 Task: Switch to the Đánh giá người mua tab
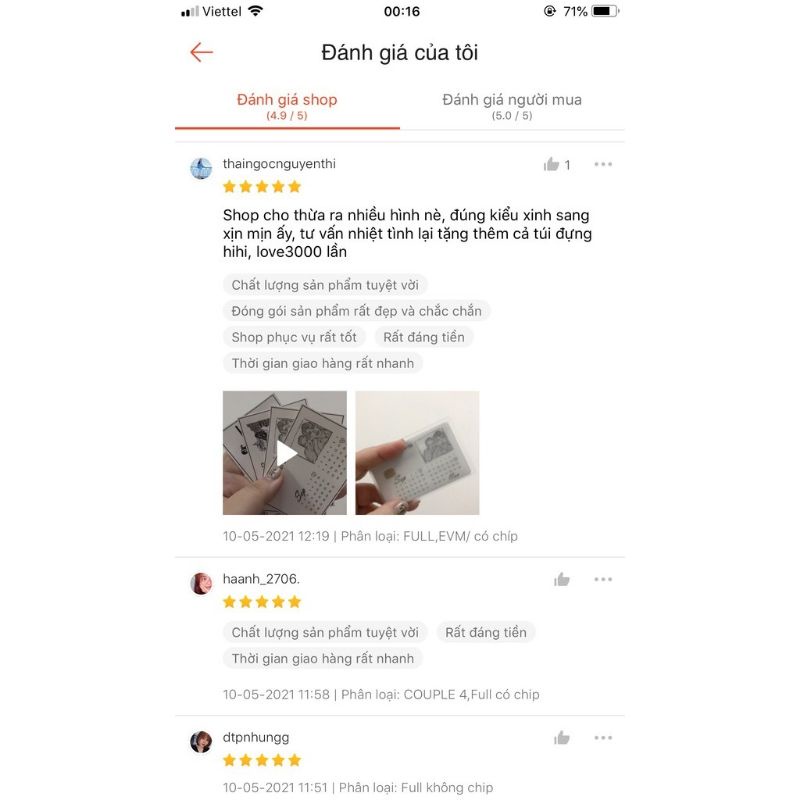click(512, 106)
